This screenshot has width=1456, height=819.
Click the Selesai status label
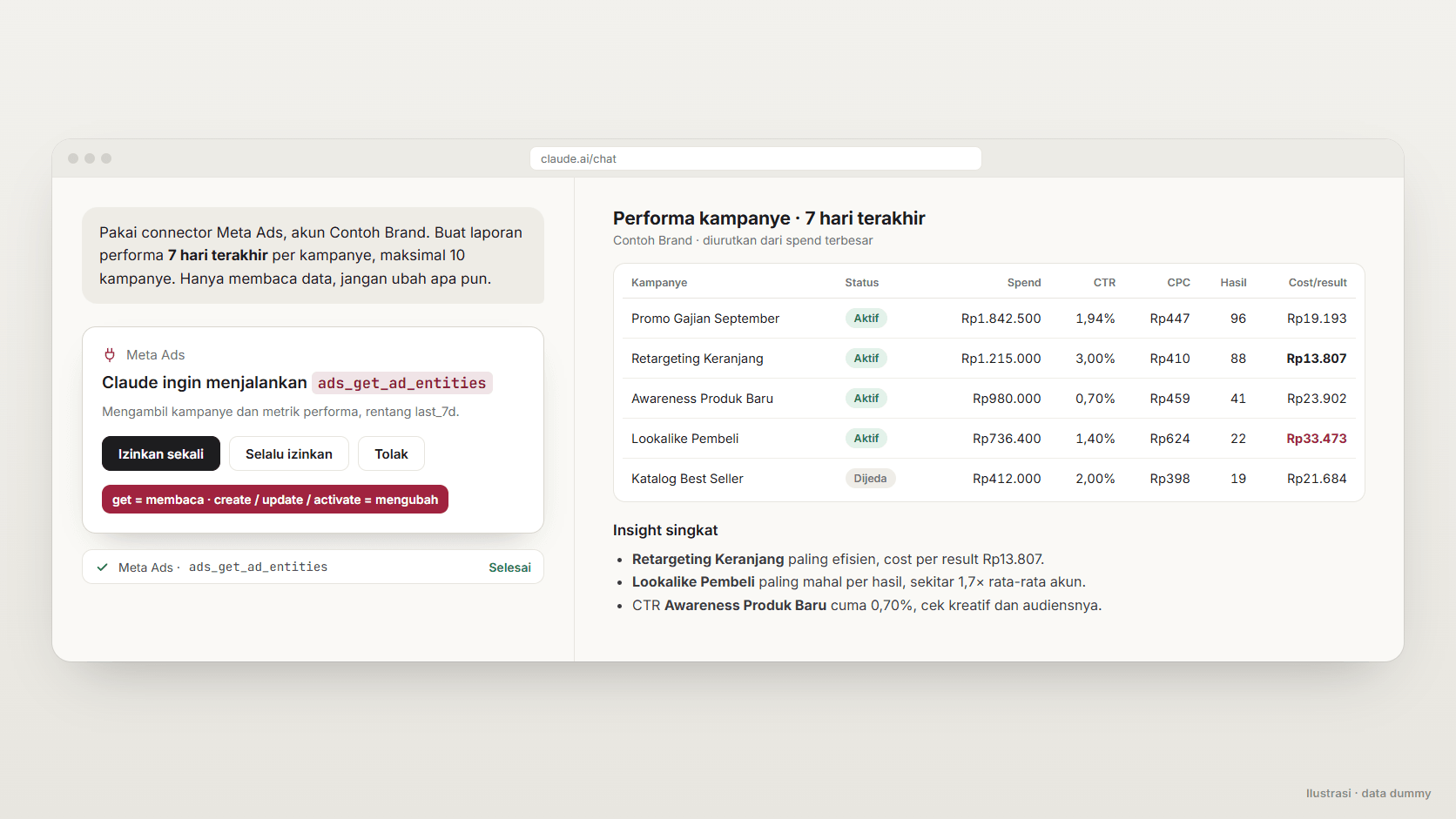click(x=509, y=567)
